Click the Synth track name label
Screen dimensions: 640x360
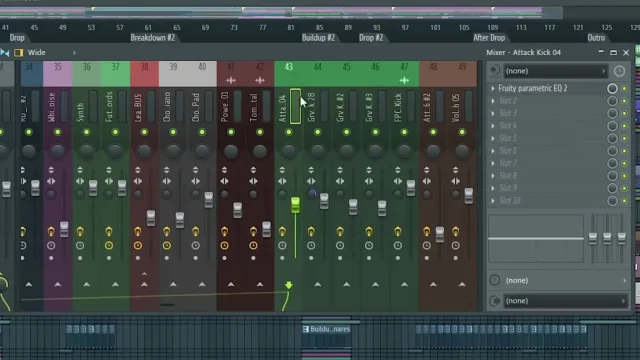click(80, 112)
